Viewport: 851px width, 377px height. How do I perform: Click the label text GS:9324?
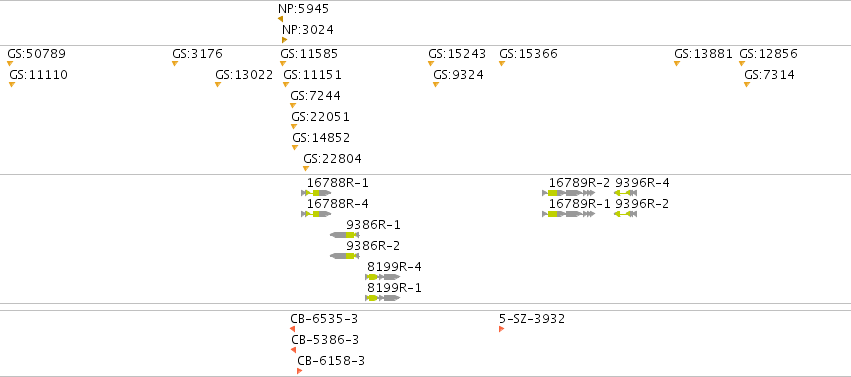pos(459,75)
